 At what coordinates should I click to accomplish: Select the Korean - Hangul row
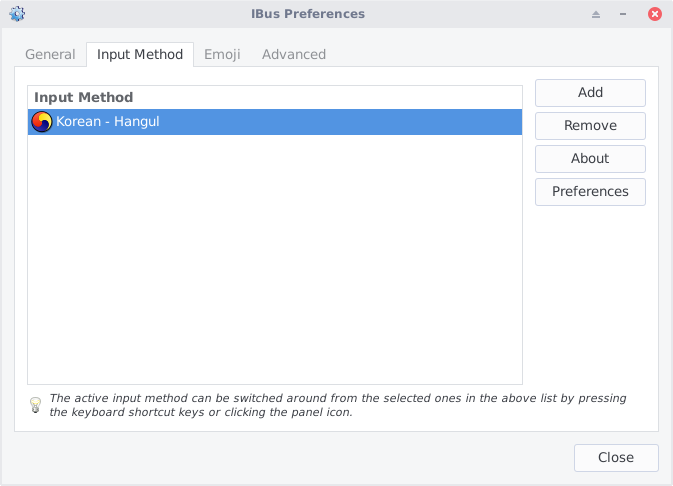(275, 122)
